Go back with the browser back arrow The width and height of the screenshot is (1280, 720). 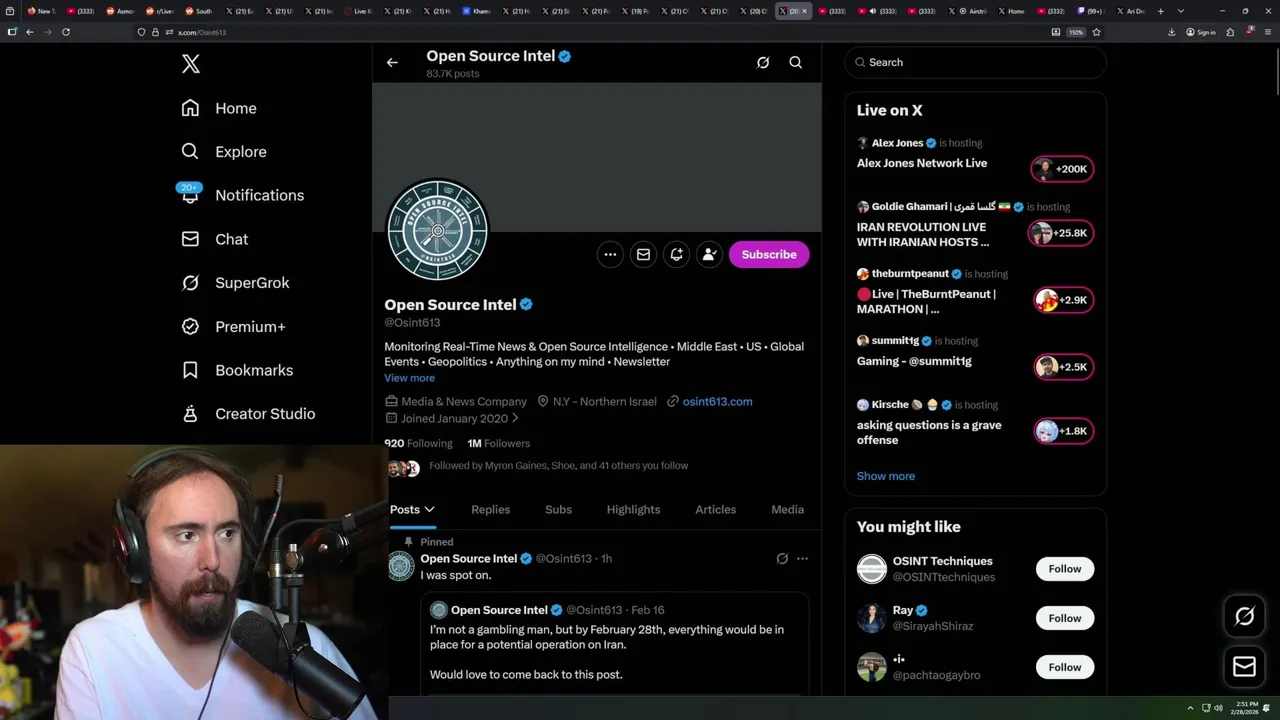(29, 32)
